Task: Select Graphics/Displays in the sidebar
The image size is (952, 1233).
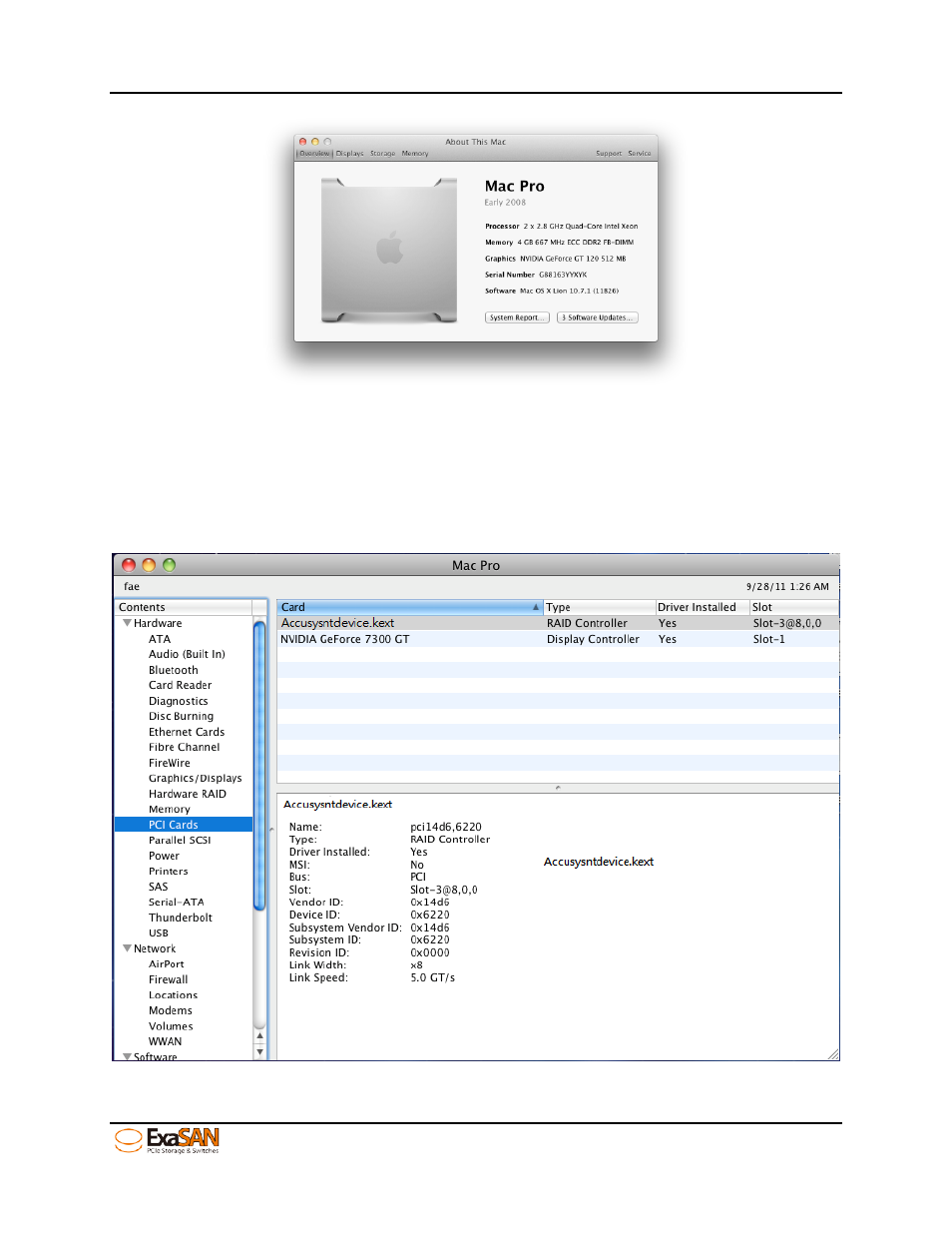Action: pyautogui.click(x=195, y=778)
